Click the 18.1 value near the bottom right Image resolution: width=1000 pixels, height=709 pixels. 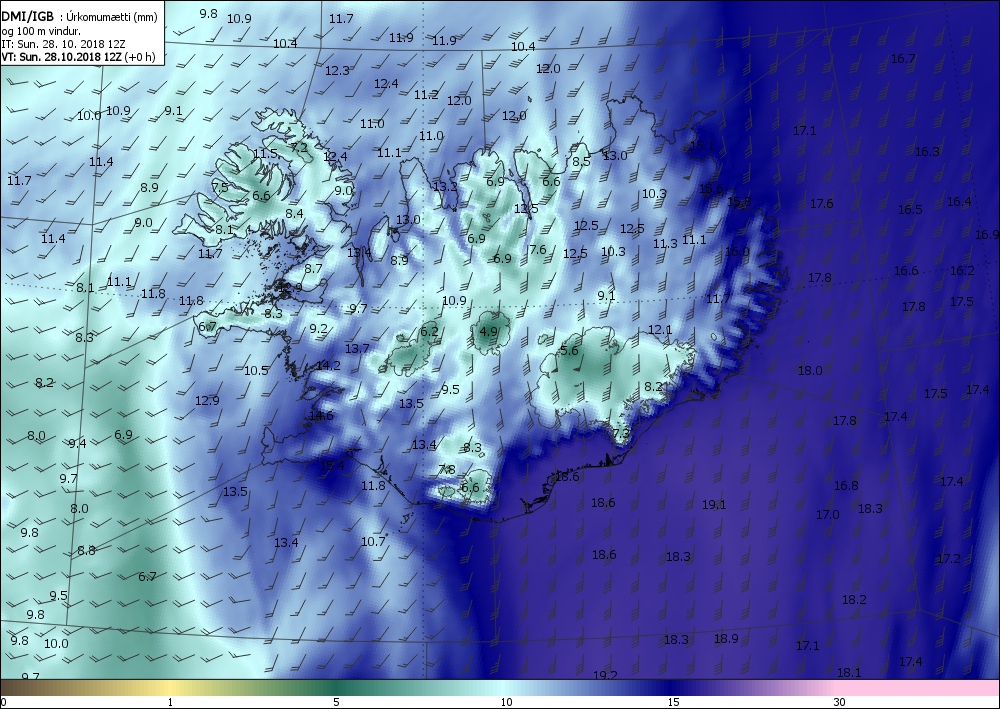coord(849,673)
